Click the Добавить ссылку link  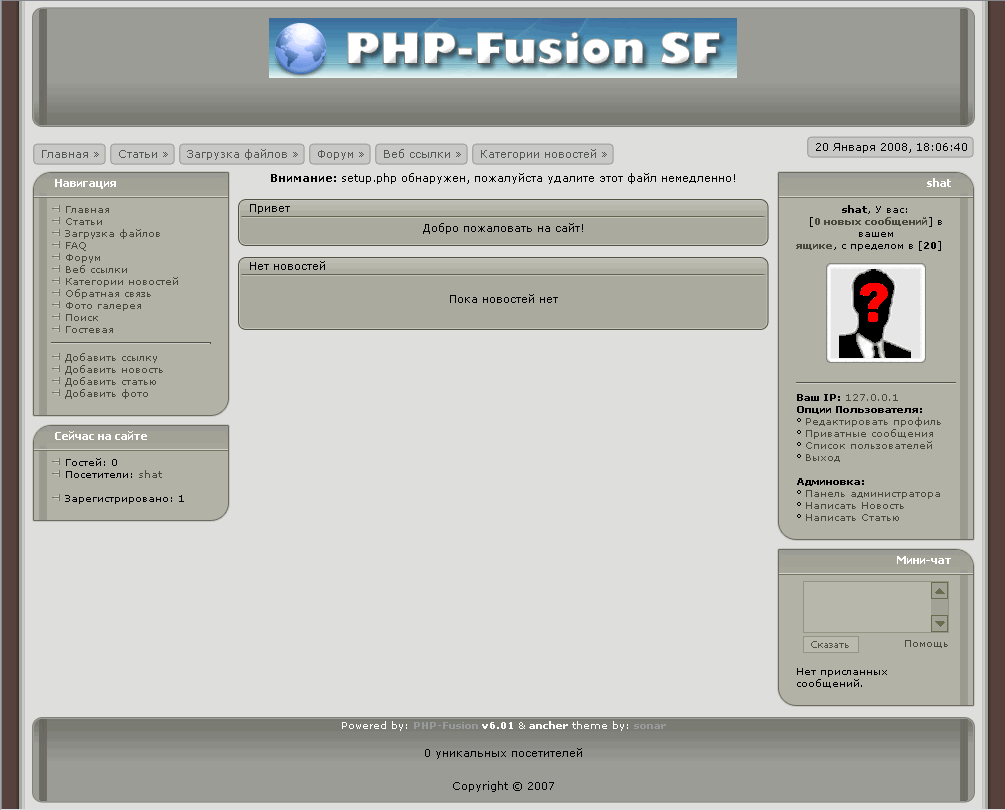pos(111,358)
